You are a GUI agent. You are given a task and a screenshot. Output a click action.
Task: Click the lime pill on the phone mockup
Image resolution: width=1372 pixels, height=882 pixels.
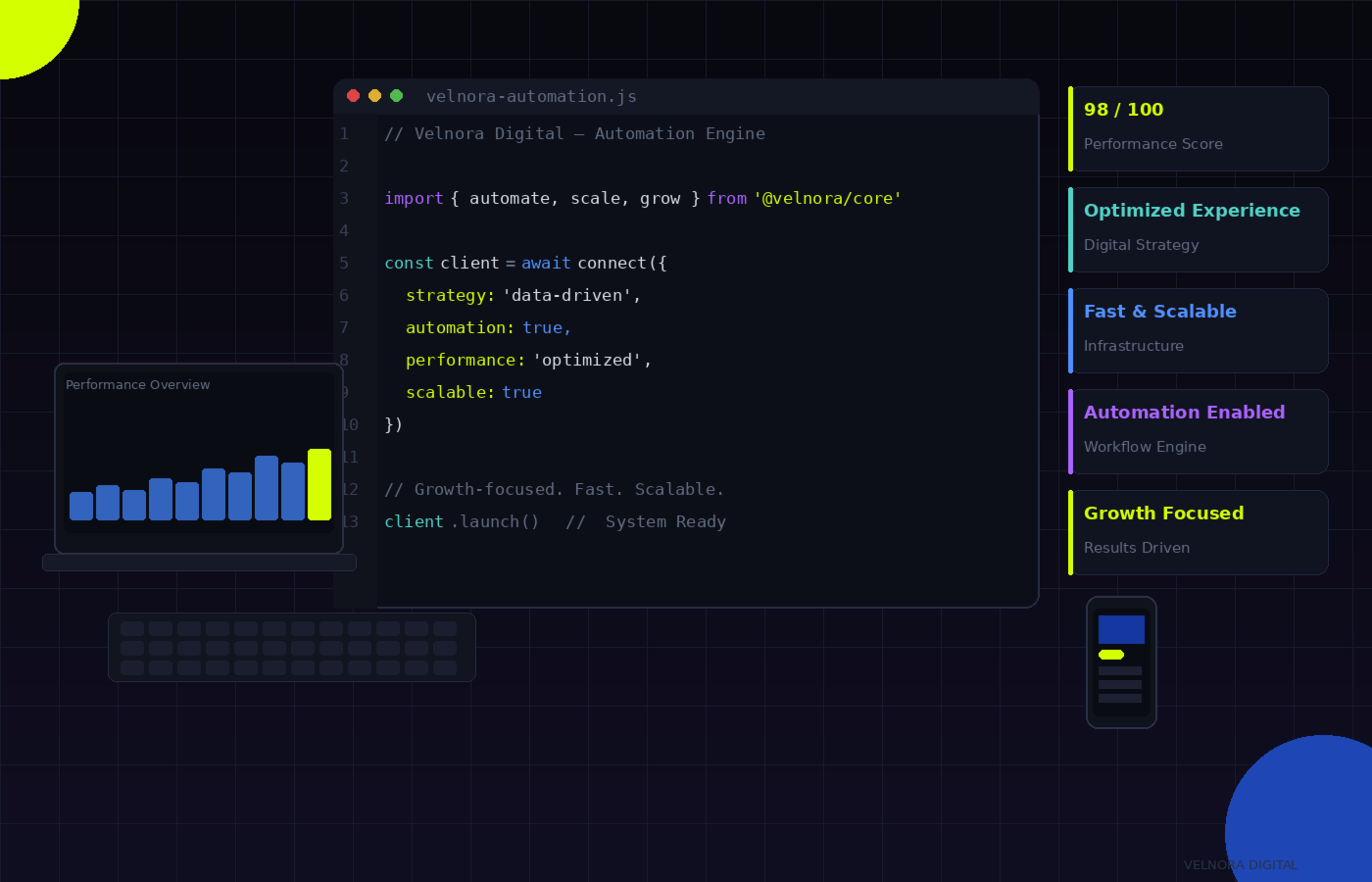(x=1111, y=655)
